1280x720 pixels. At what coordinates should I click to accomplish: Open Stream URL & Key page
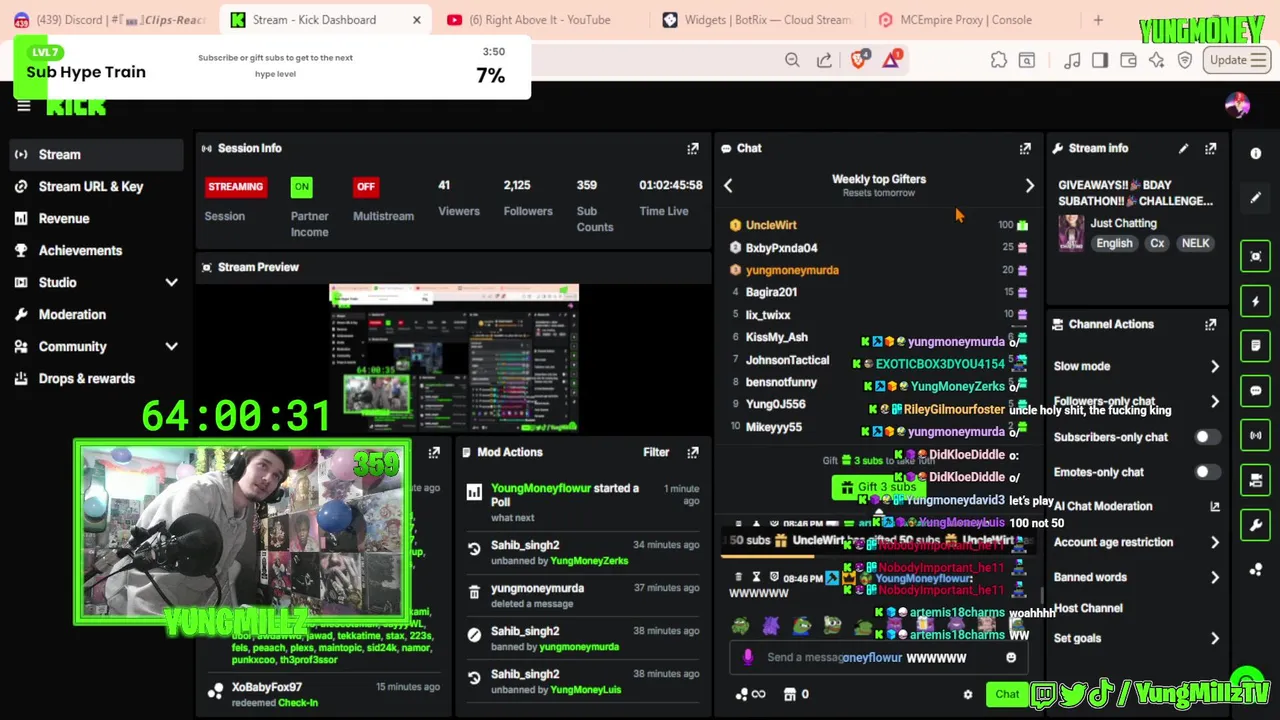pos(96,186)
